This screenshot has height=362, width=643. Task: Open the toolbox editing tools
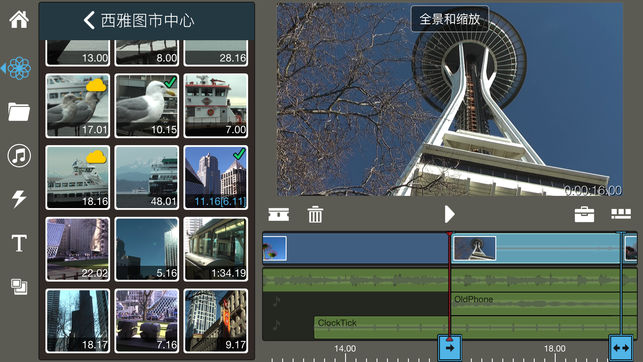coord(584,214)
